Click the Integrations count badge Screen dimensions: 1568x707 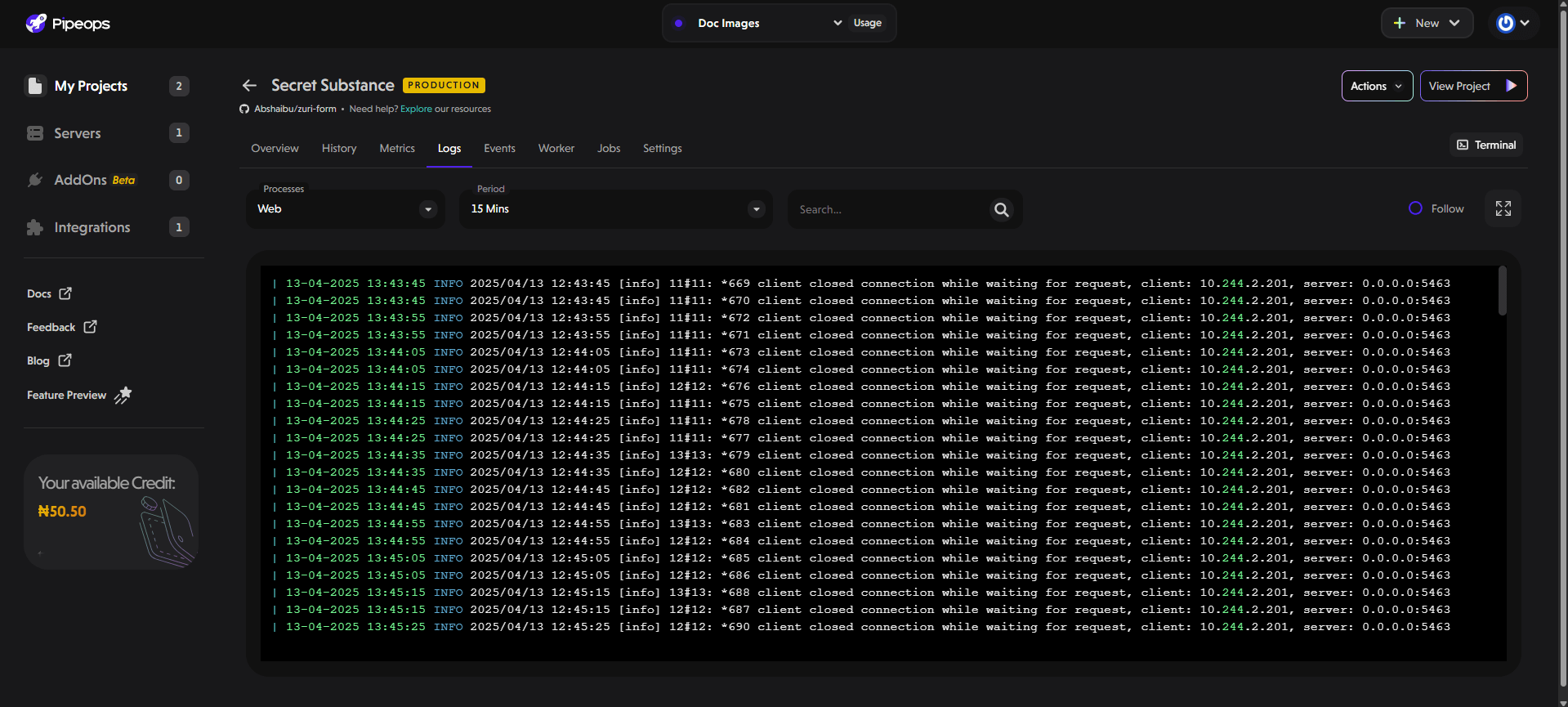coord(179,227)
